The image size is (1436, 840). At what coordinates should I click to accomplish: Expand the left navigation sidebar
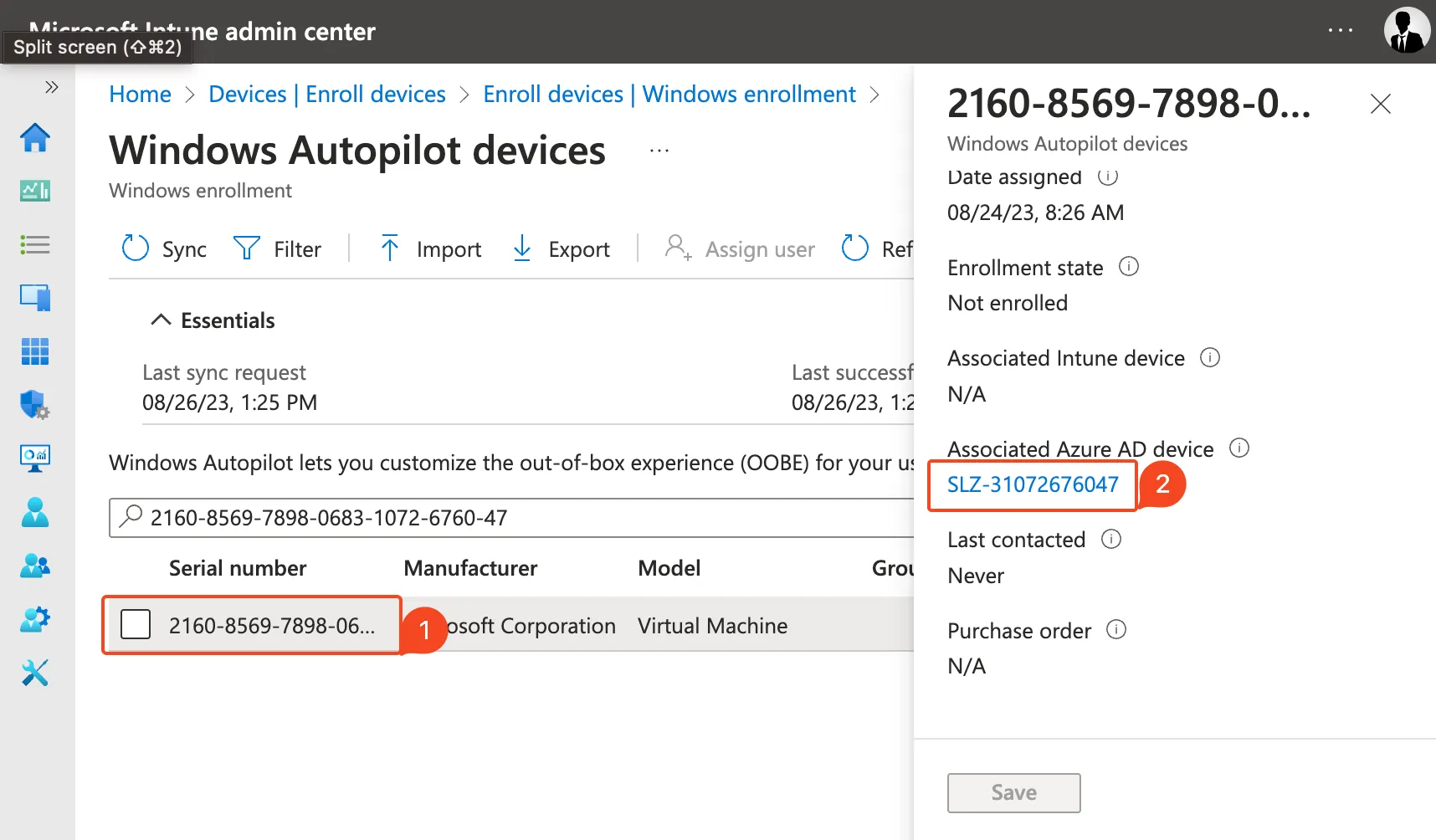point(52,87)
